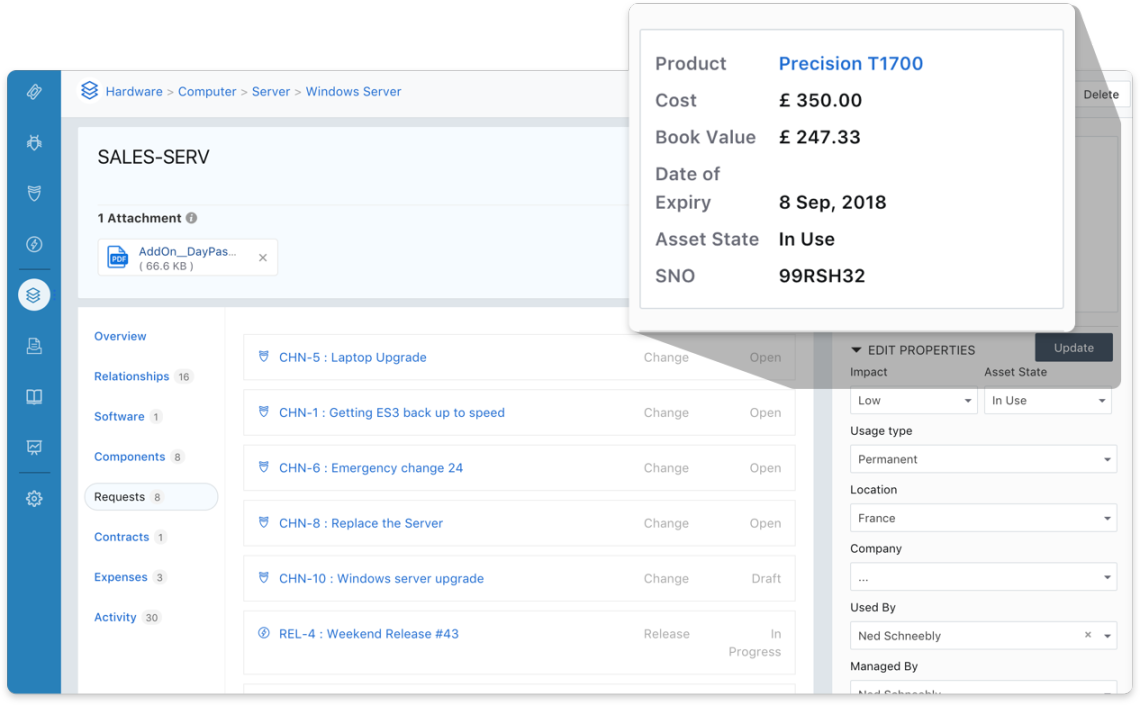Switch to the Relationships tab
The image size is (1140, 706).
click(x=131, y=377)
